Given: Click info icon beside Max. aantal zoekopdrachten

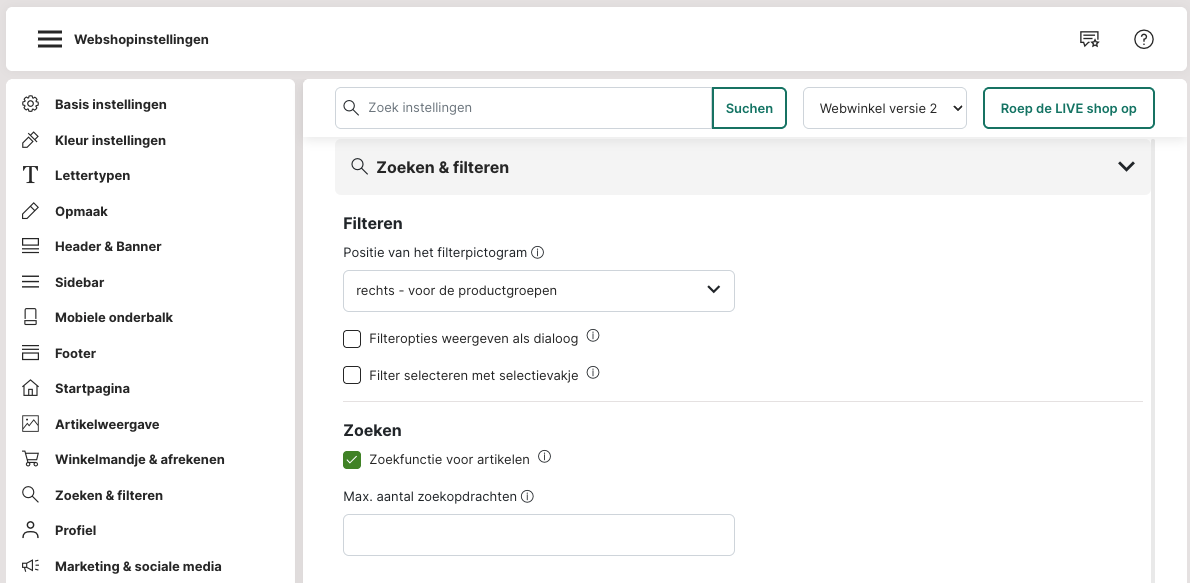Looking at the screenshot, I should [528, 497].
